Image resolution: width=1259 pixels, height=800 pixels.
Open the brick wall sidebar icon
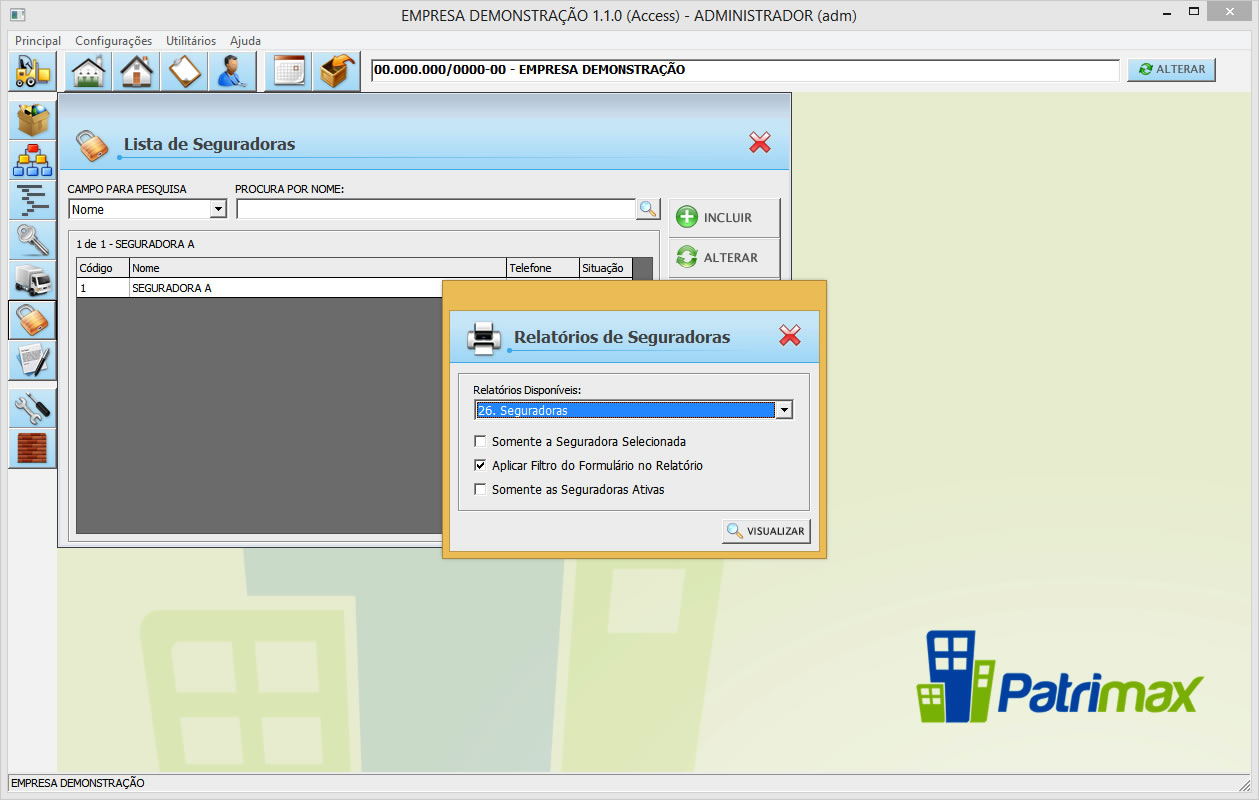pos(33,448)
